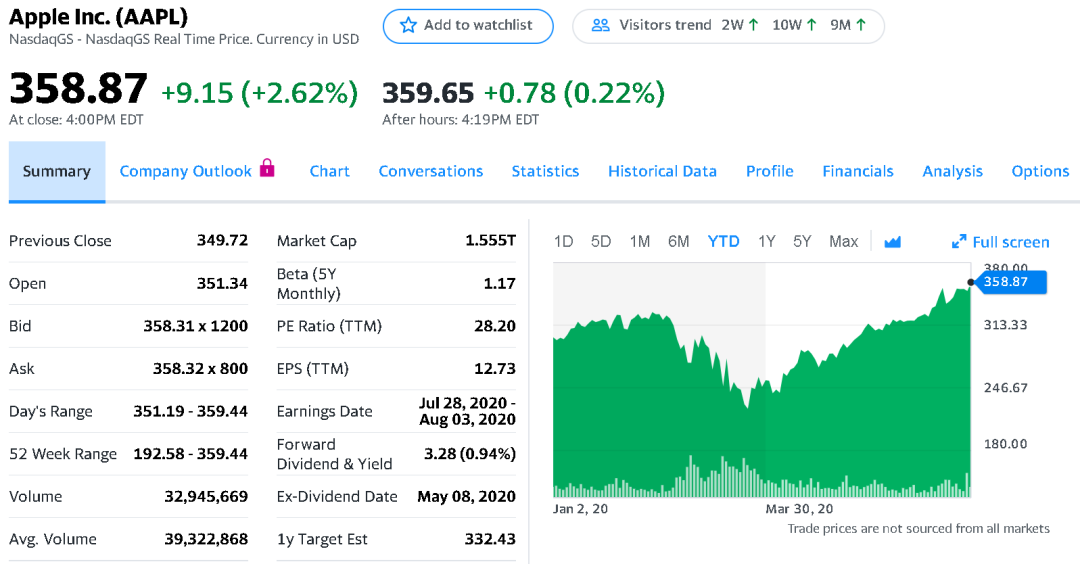This screenshot has width=1080, height=564.
Task: Select the 5D chart range
Action: [x=601, y=242]
